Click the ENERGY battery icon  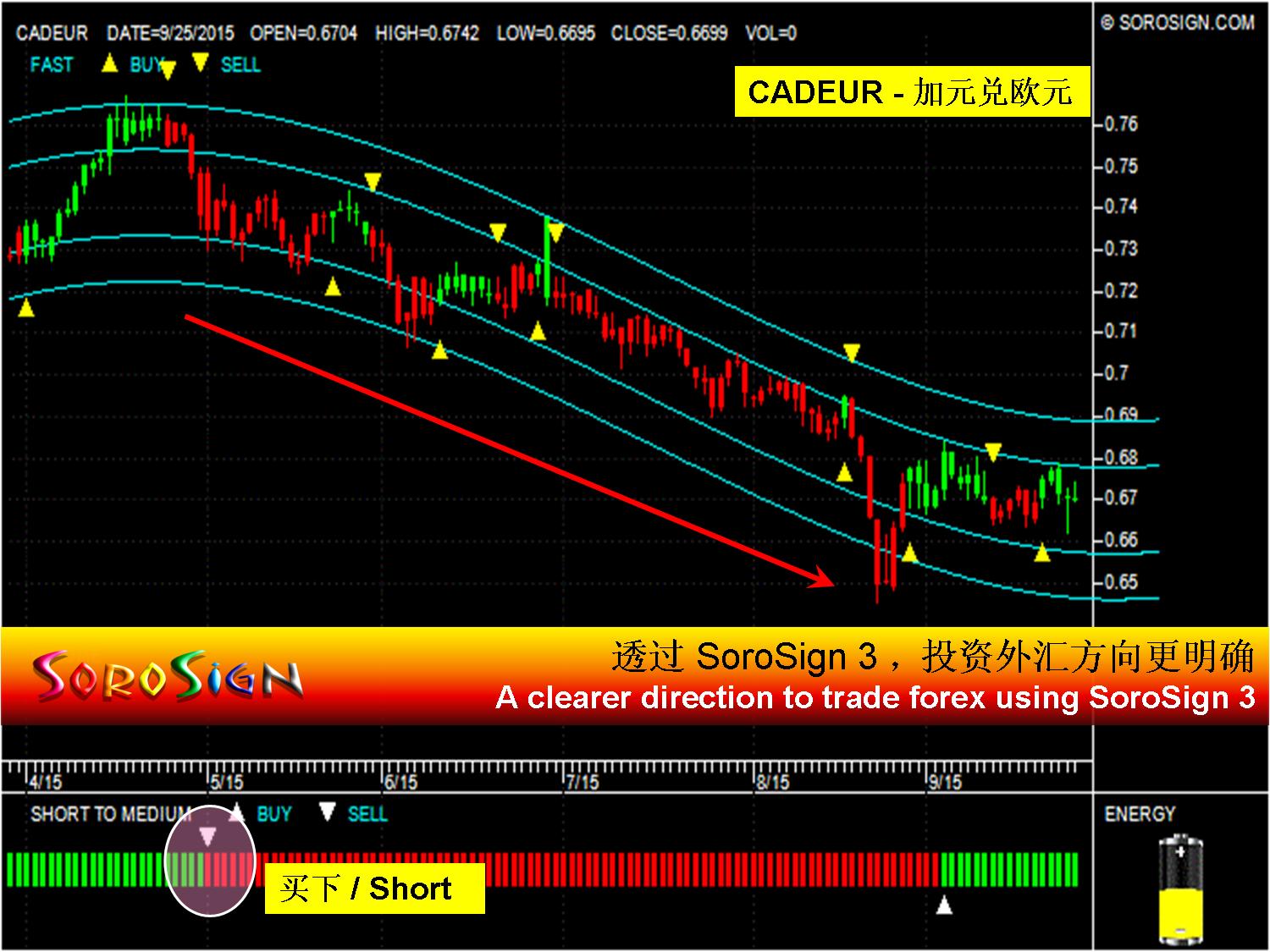tap(1180, 890)
